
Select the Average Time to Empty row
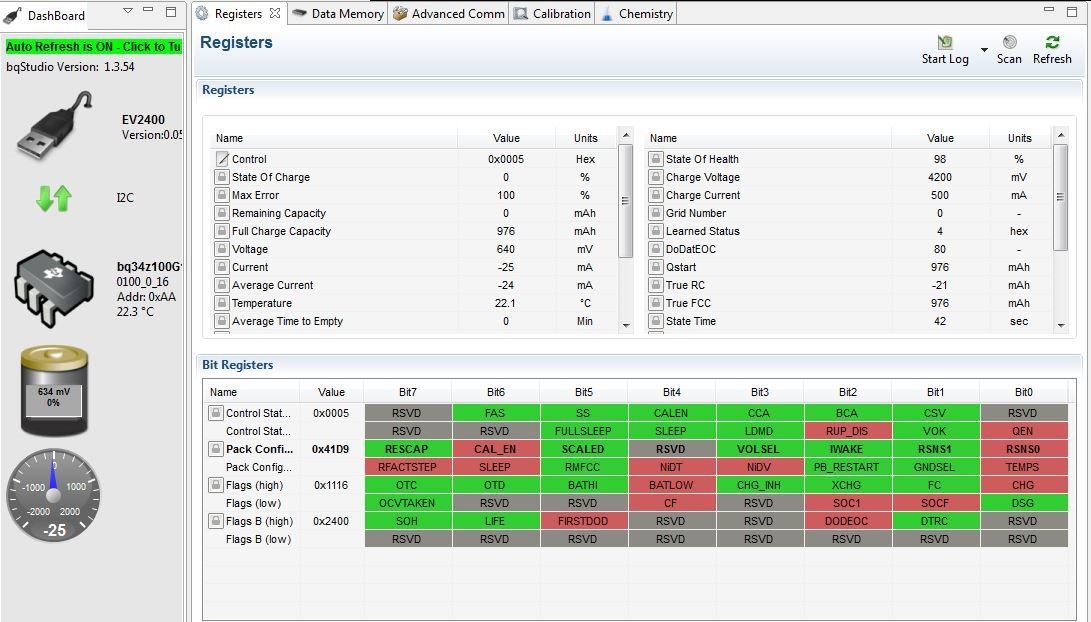pos(413,321)
